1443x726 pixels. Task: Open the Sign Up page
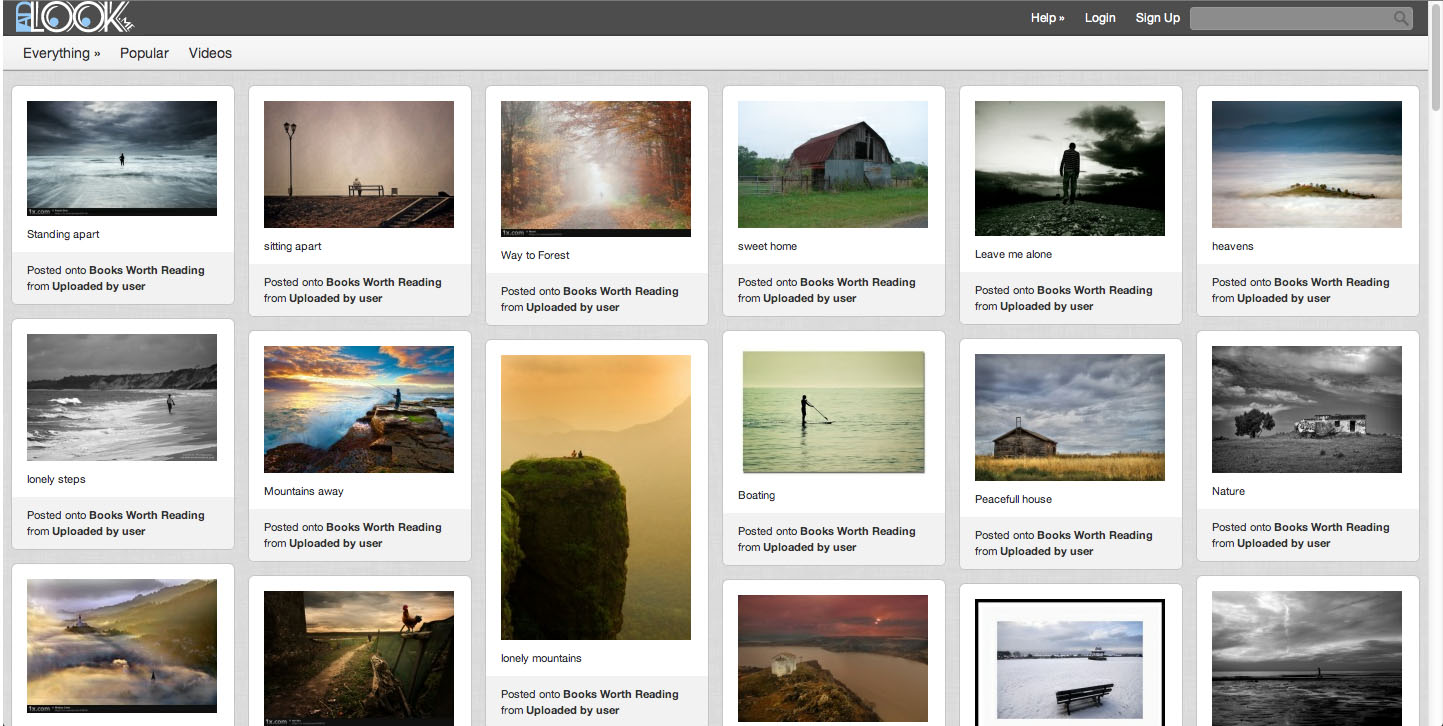[x=1157, y=18]
